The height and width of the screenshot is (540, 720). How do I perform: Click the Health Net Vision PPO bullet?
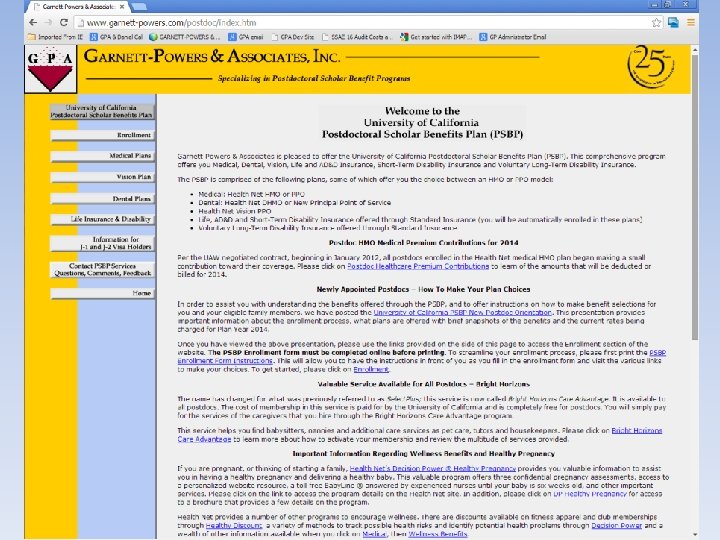pos(235,211)
